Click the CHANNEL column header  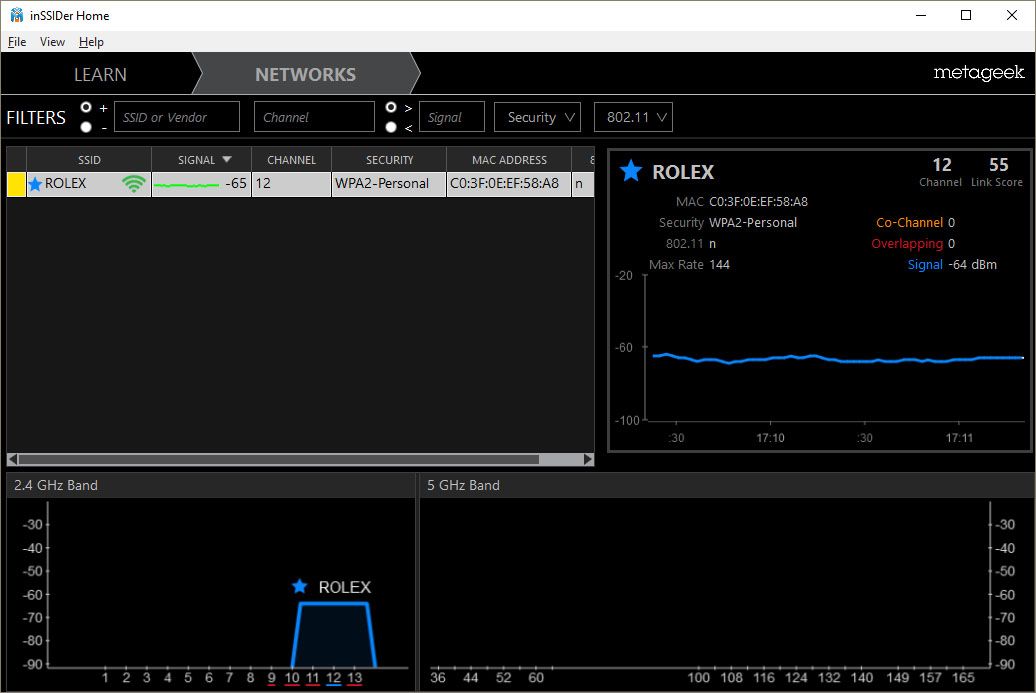(x=291, y=160)
